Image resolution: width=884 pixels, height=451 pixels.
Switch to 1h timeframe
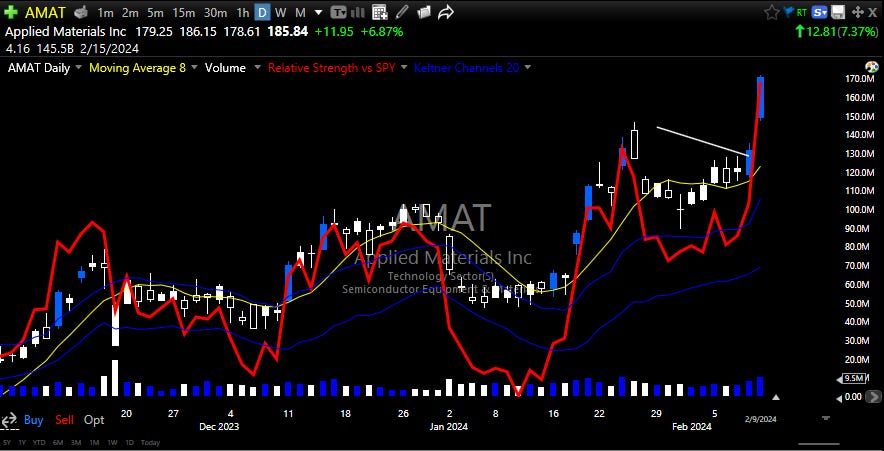(242, 12)
